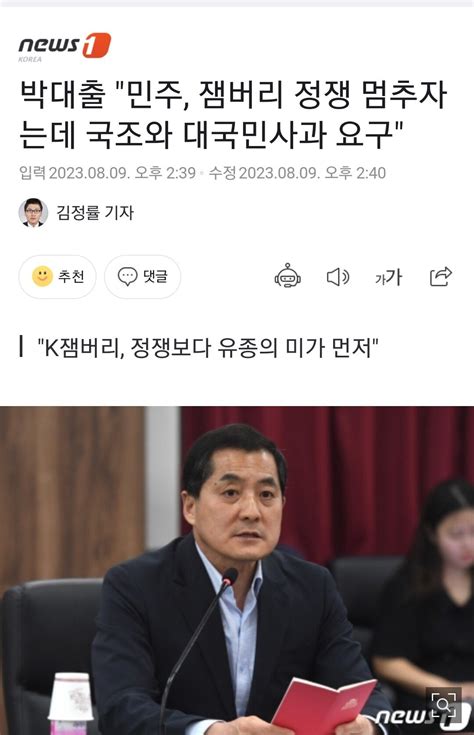The width and height of the screenshot is (474, 735).
Task: Click the 수정 2023.08.09 오후 2:40 timestamp
Action: click(297, 172)
